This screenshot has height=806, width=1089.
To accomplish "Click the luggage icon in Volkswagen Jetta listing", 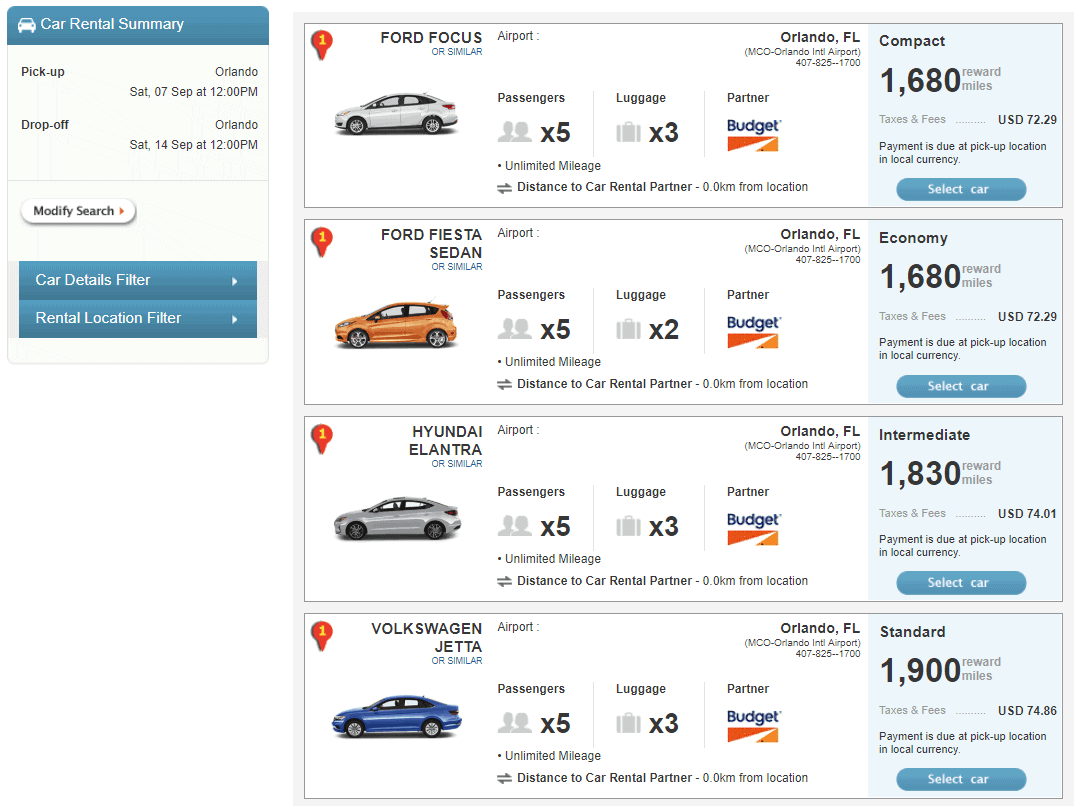I will [x=628, y=723].
